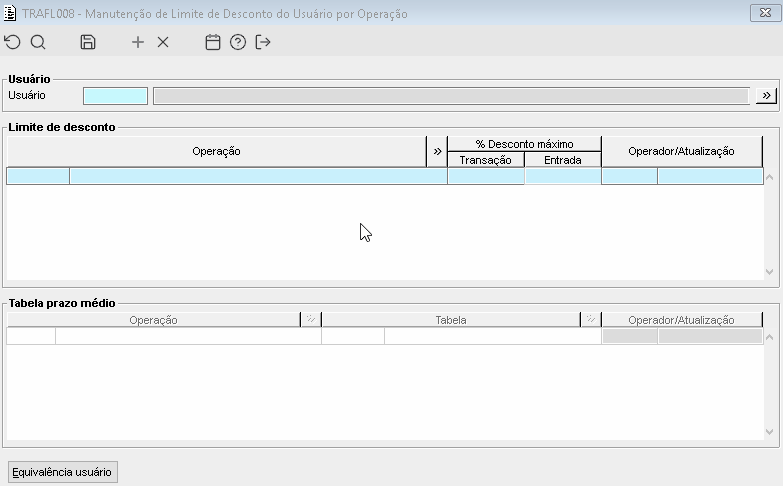783x486 pixels.
Task: Open search with the magnifier icon
Action: [x=38, y=42]
